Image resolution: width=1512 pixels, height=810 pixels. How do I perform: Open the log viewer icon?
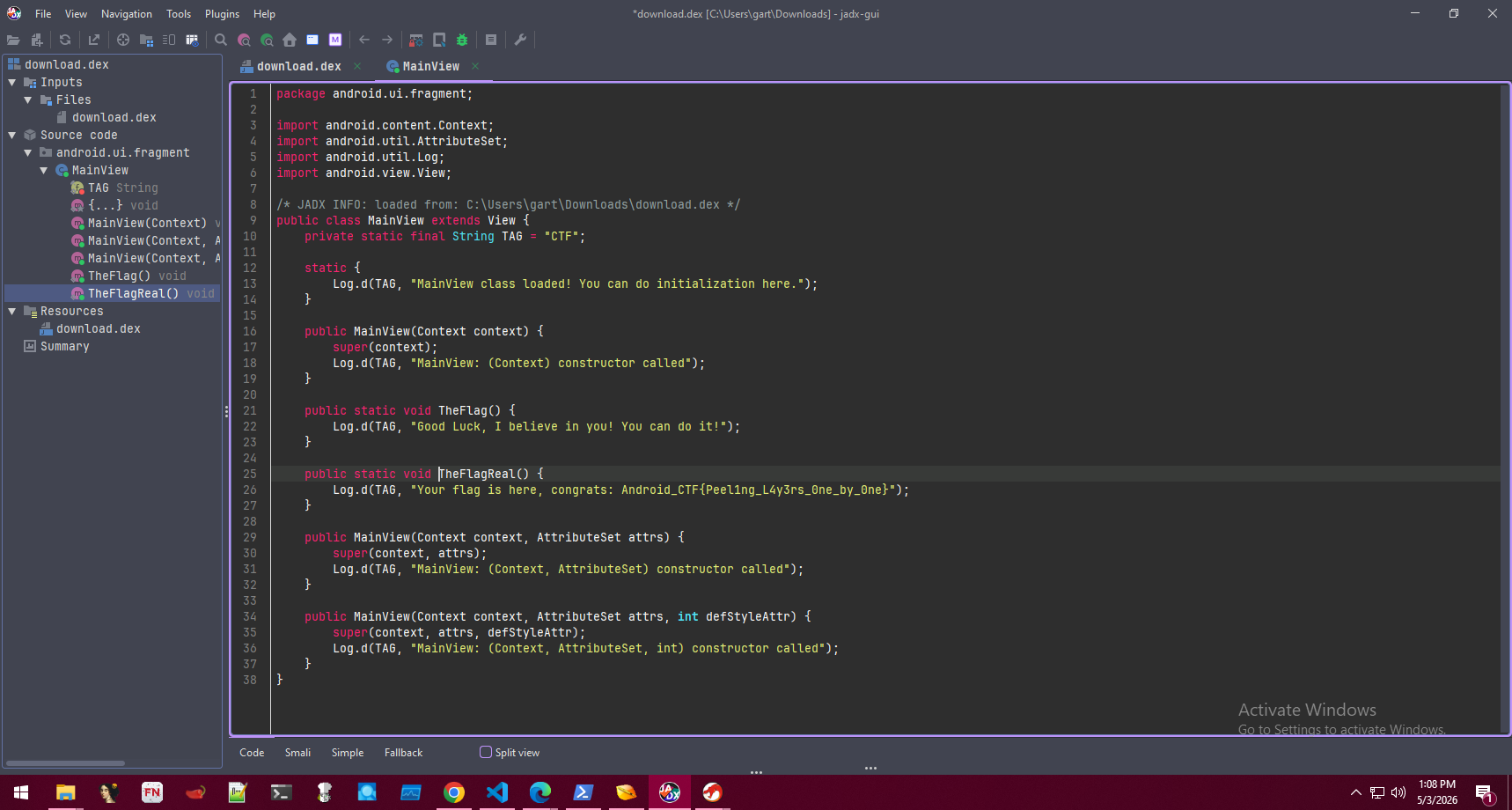pos(491,40)
